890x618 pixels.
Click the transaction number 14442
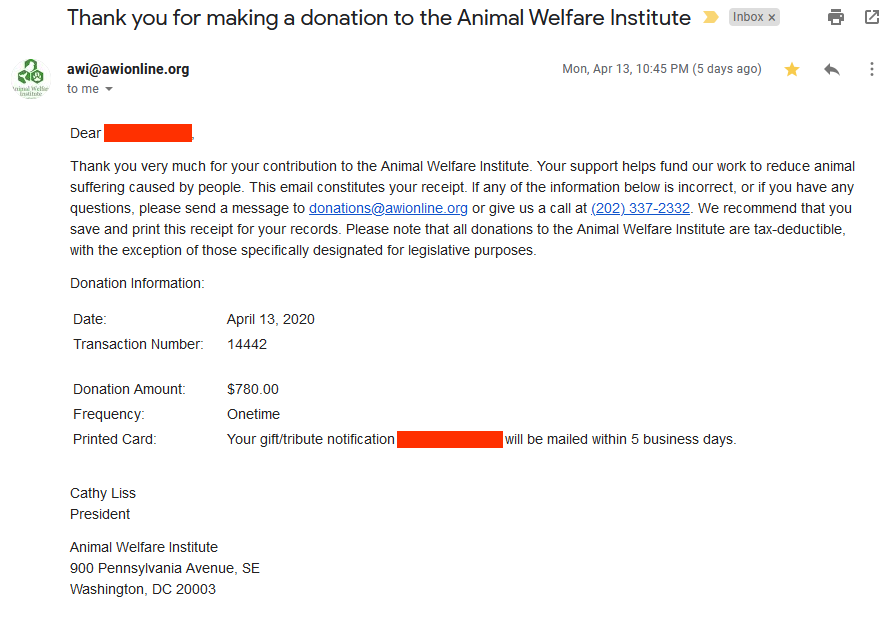pos(247,344)
